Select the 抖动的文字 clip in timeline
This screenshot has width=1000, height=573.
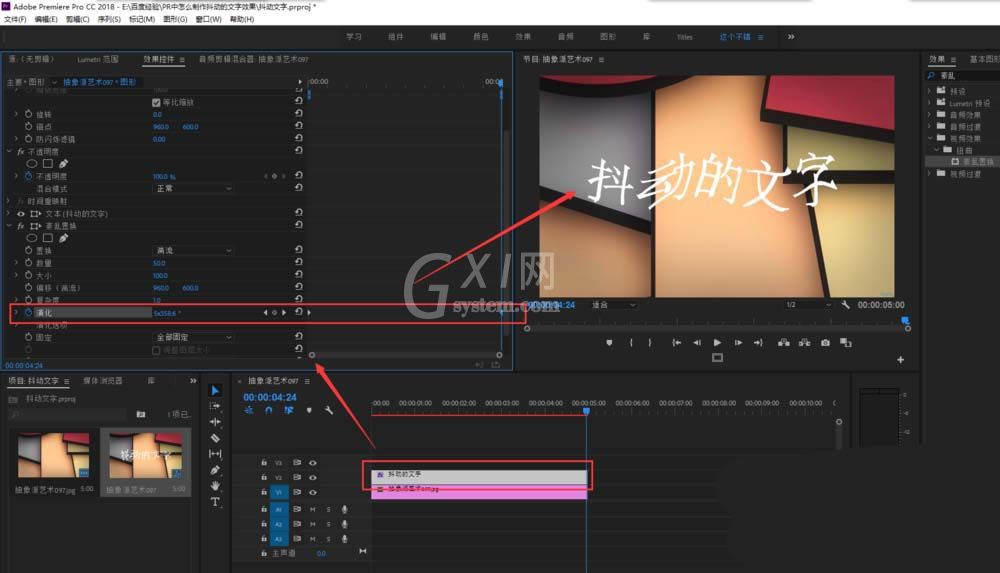pos(479,475)
